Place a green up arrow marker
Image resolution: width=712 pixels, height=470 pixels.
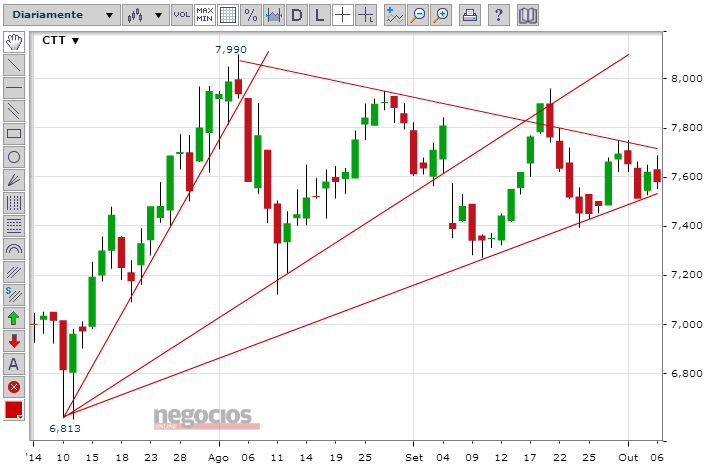click(x=14, y=318)
